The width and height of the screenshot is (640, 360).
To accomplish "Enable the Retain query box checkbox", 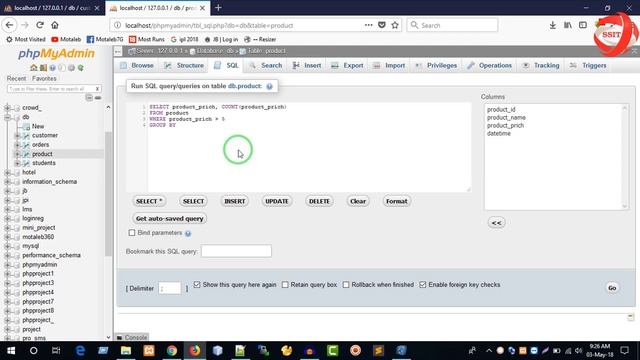I will [x=285, y=284].
